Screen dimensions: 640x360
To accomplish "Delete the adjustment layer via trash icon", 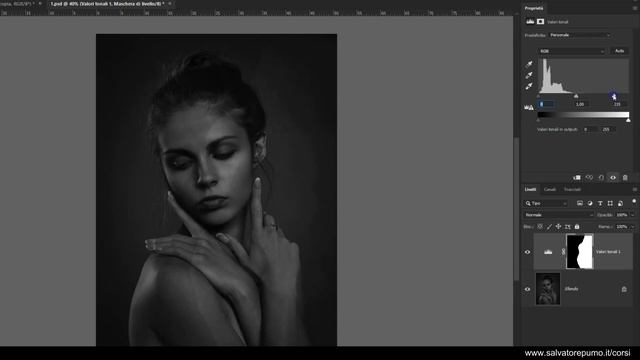I will coord(625,178).
